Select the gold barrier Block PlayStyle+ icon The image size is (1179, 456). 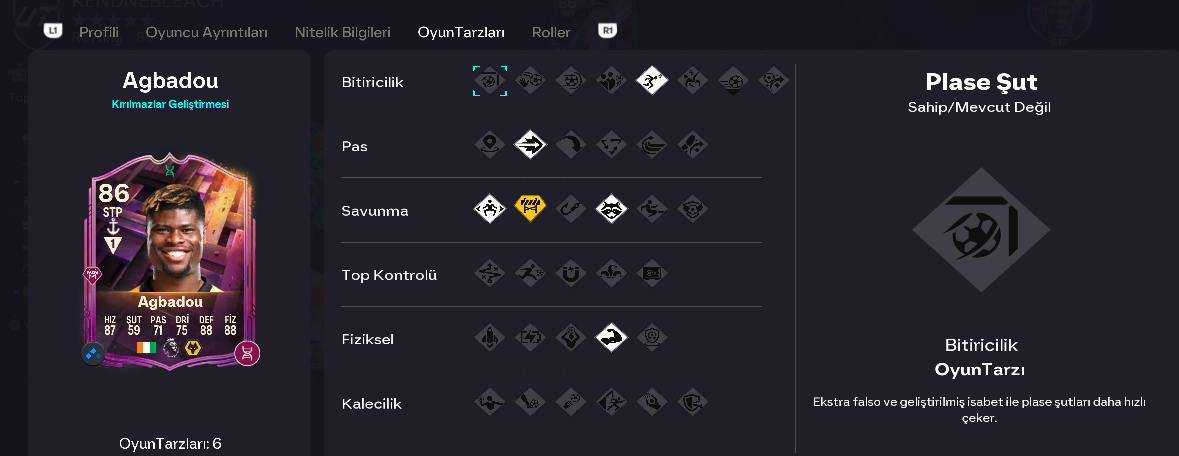click(x=530, y=209)
